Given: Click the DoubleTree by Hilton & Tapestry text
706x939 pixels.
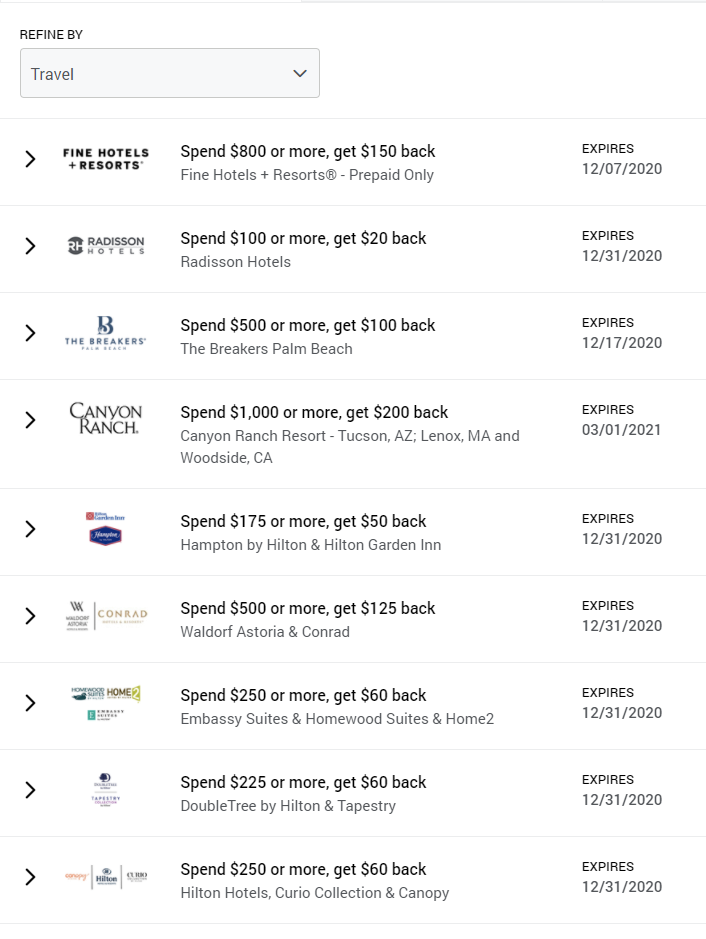Looking at the screenshot, I should point(288,806).
